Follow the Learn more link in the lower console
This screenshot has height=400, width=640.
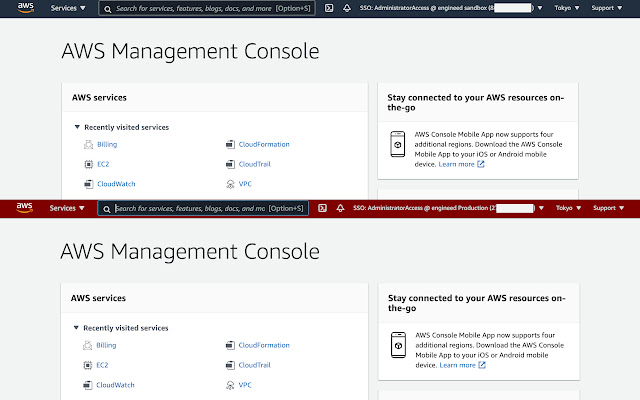pyautogui.click(x=457, y=365)
